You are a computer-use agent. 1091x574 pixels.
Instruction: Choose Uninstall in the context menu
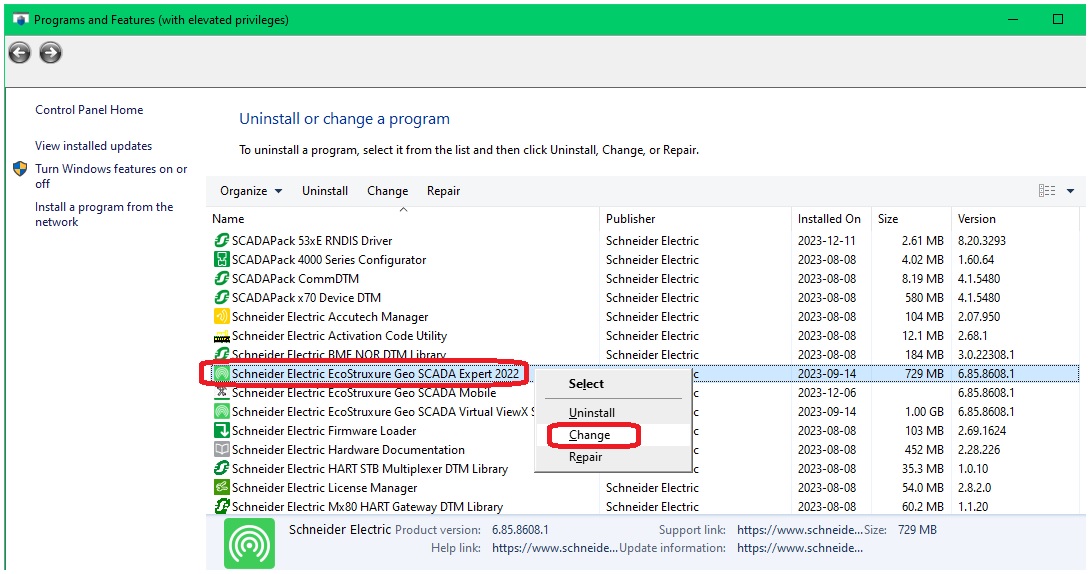[x=591, y=413]
